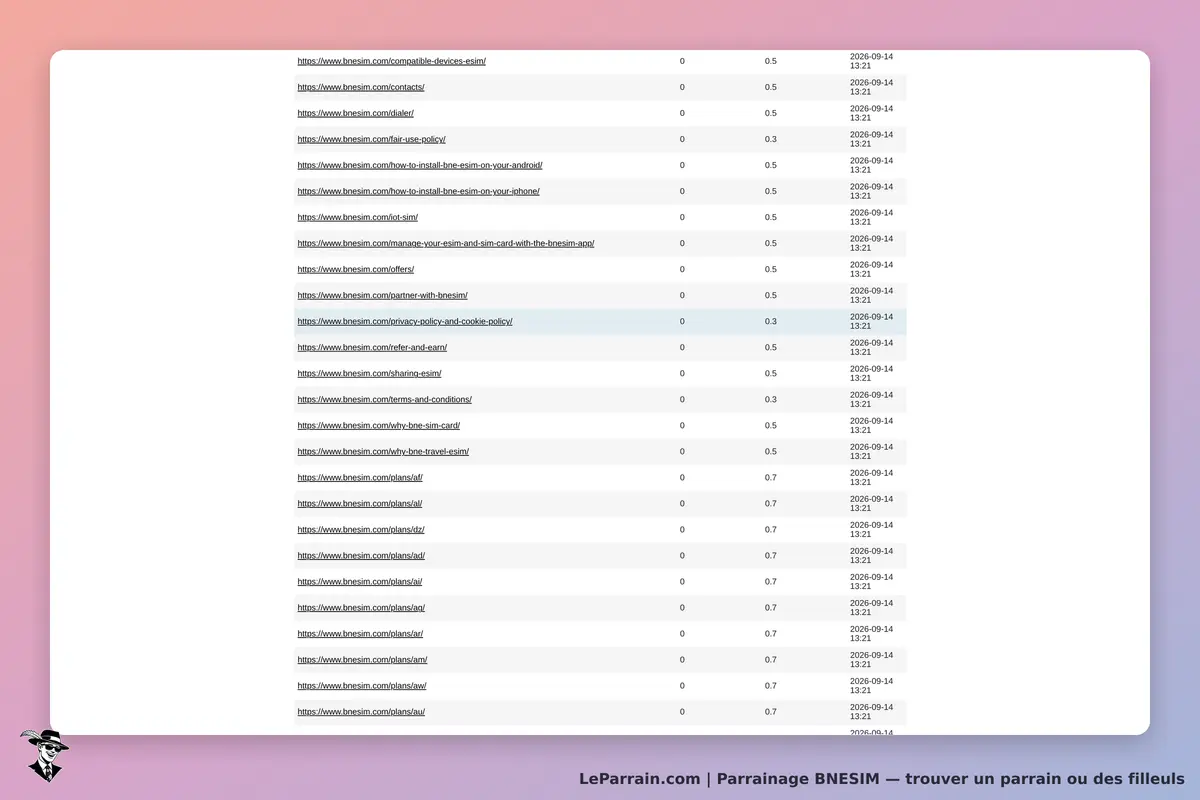
Task: Select priority 0.7 in plans/af/ row
Action: 770,477
